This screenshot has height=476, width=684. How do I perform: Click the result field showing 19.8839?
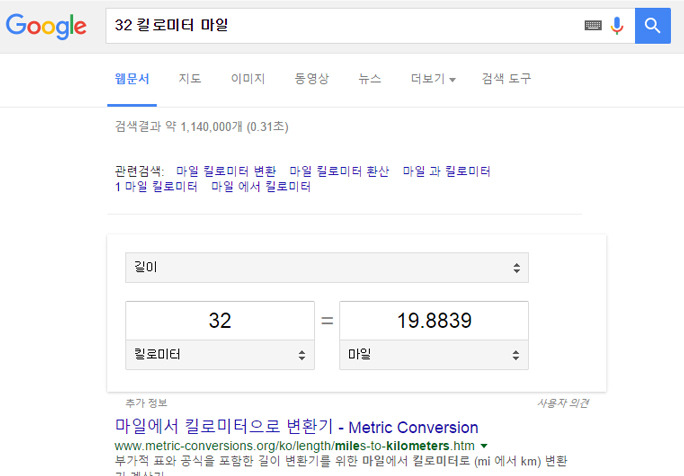[x=434, y=321]
